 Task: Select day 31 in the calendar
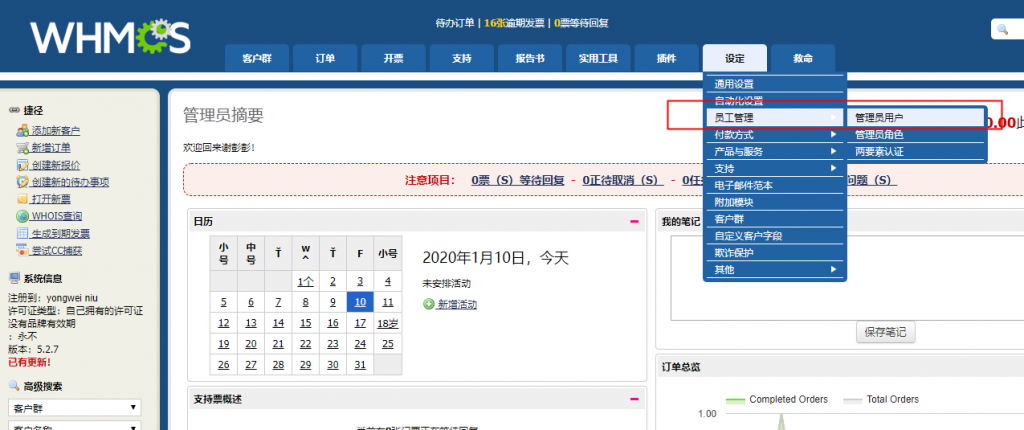point(360,365)
